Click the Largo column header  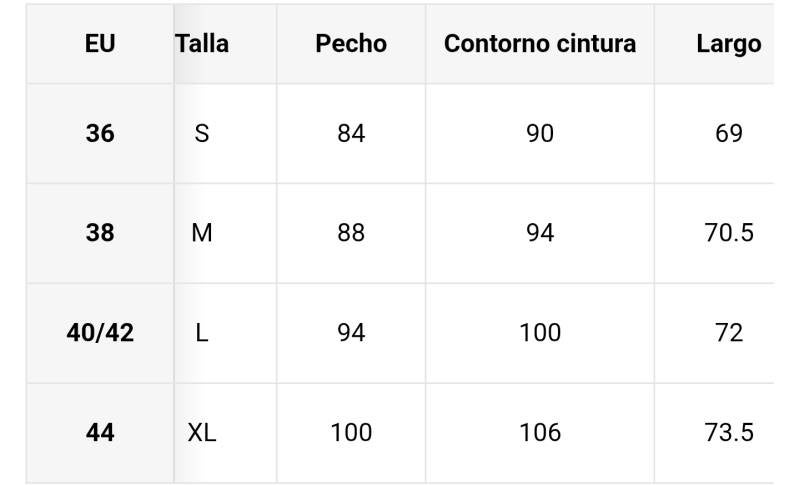[x=728, y=44]
